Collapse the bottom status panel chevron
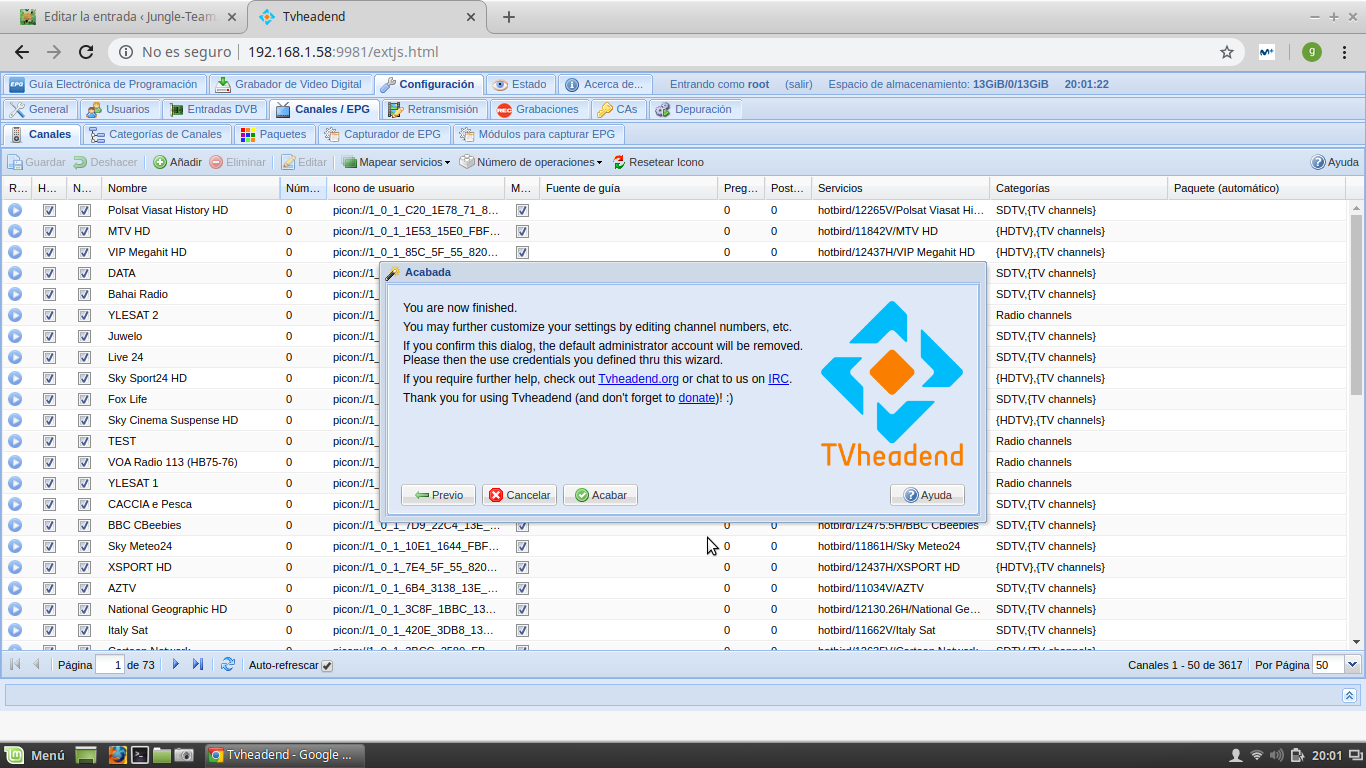This screenshot has width=1366, height=768. click(x=1349, y=695)
